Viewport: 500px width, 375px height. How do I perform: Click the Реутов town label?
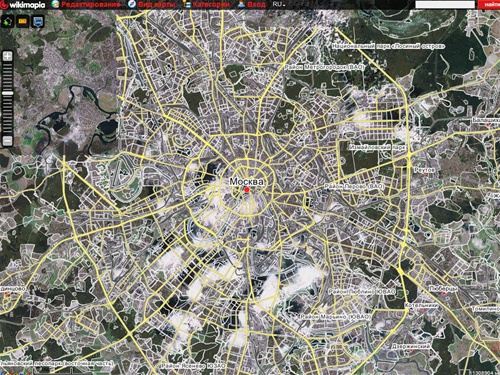pyautogui.click(x=424, y=170)
